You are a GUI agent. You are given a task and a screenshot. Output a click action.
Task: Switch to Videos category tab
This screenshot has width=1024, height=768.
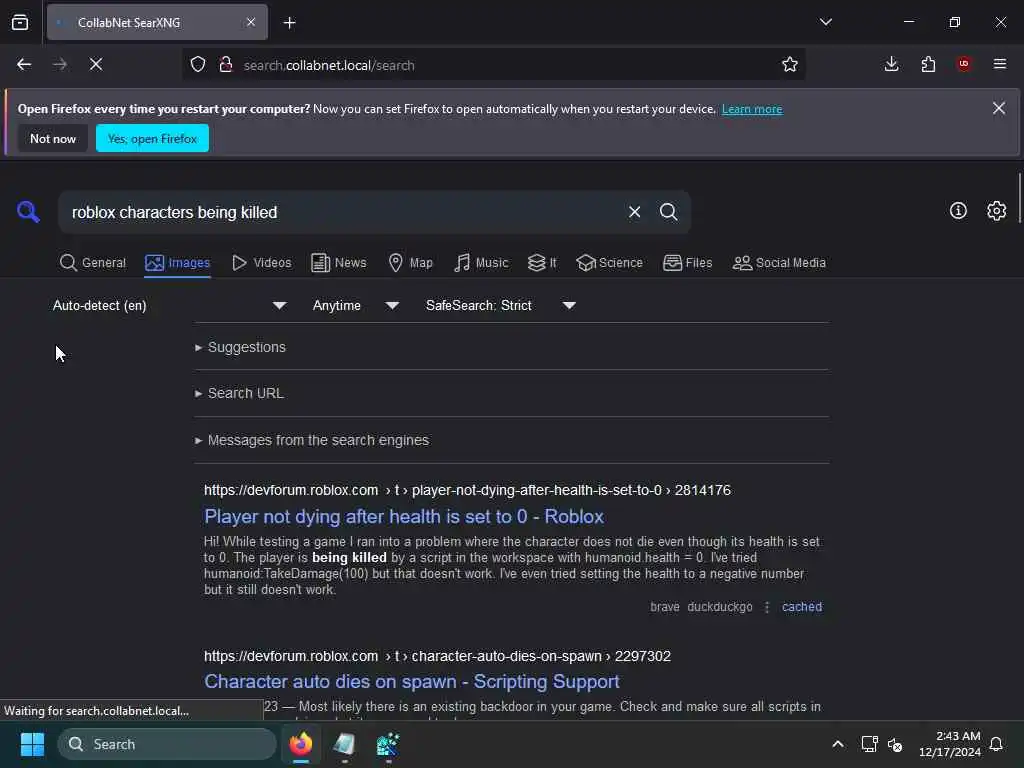[x=262, y=263]
